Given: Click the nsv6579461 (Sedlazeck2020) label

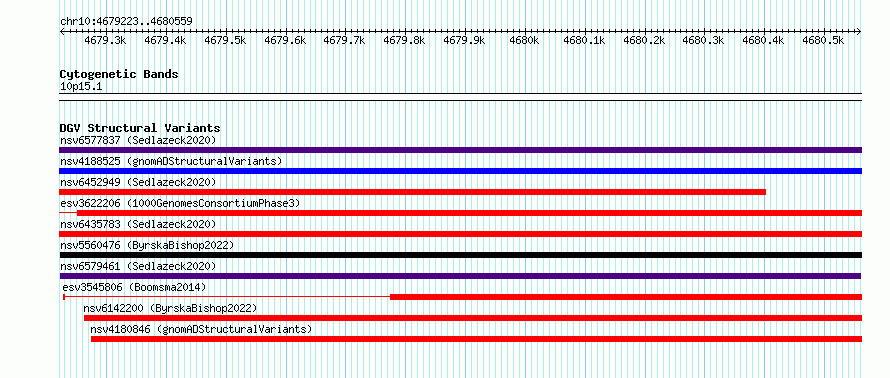Looking at the screenshot, I should (x=138, y=266).
